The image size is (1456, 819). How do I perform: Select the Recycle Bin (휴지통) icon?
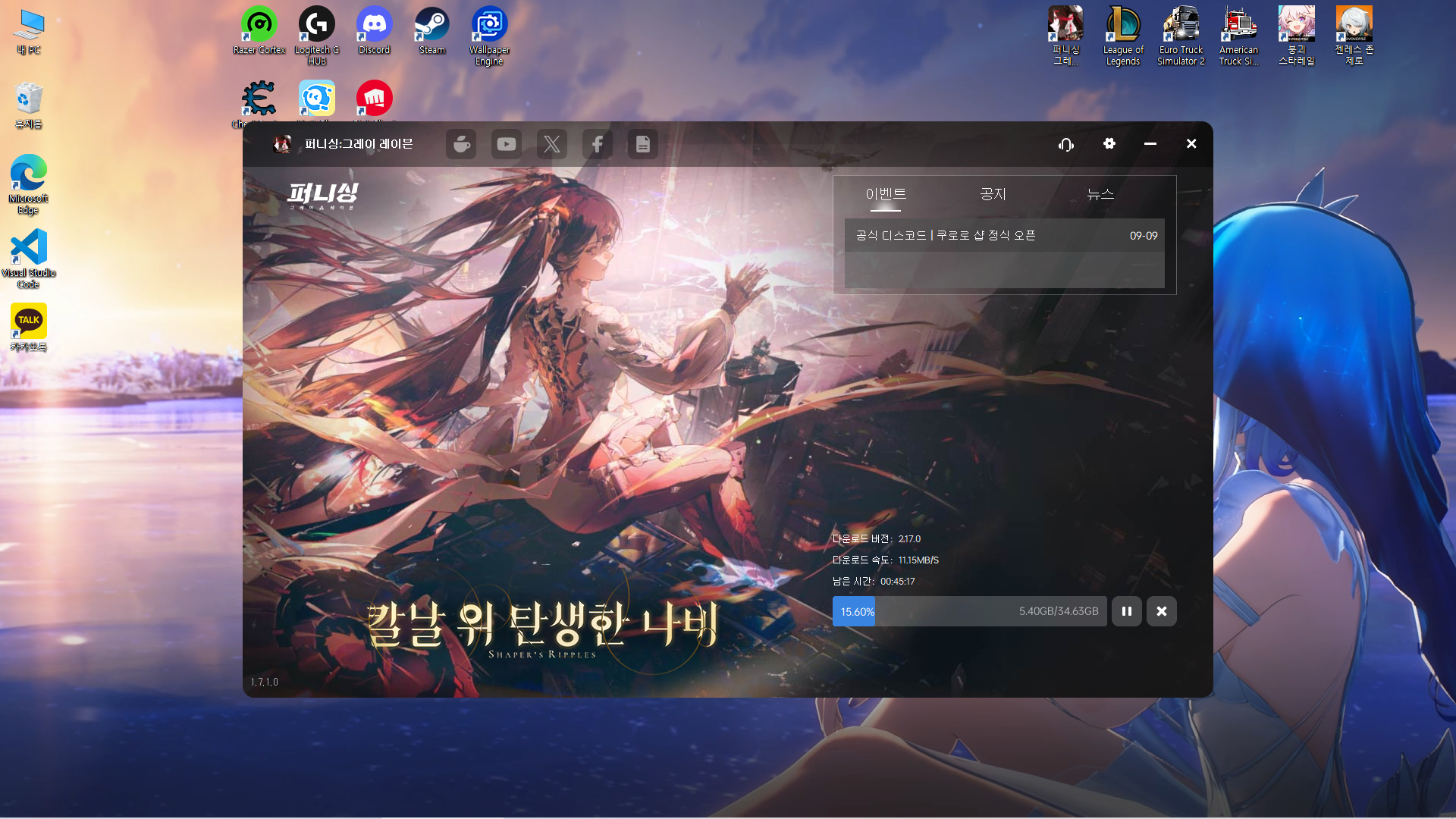coord(29,106)
